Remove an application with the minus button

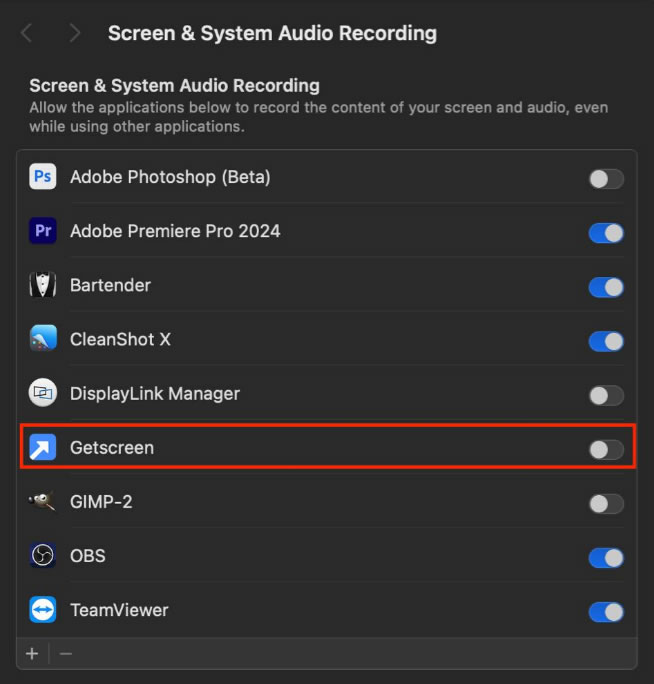(66, 654)
